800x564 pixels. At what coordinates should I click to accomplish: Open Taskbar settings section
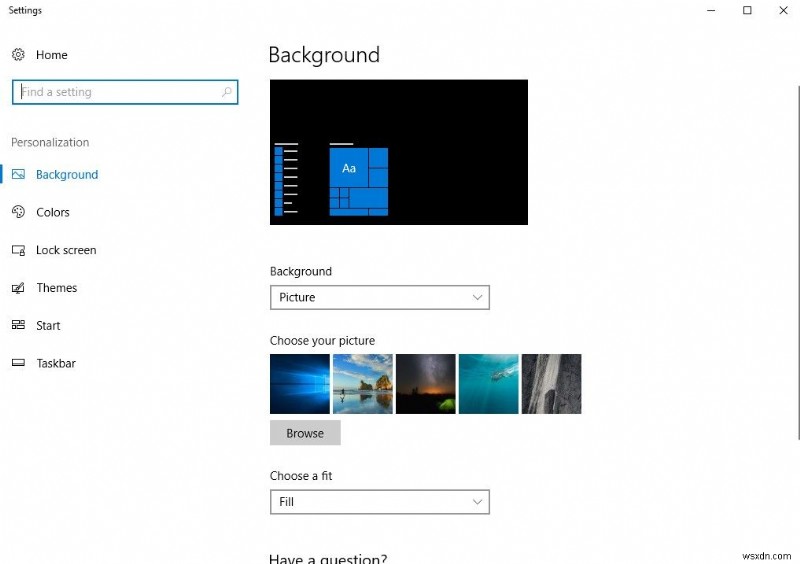click(56, 363)
